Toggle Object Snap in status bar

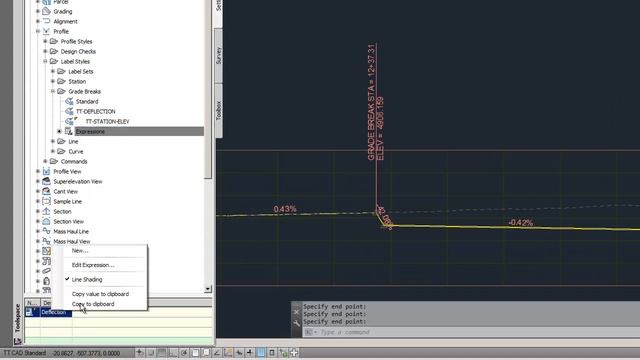click(x=195, y=353)
